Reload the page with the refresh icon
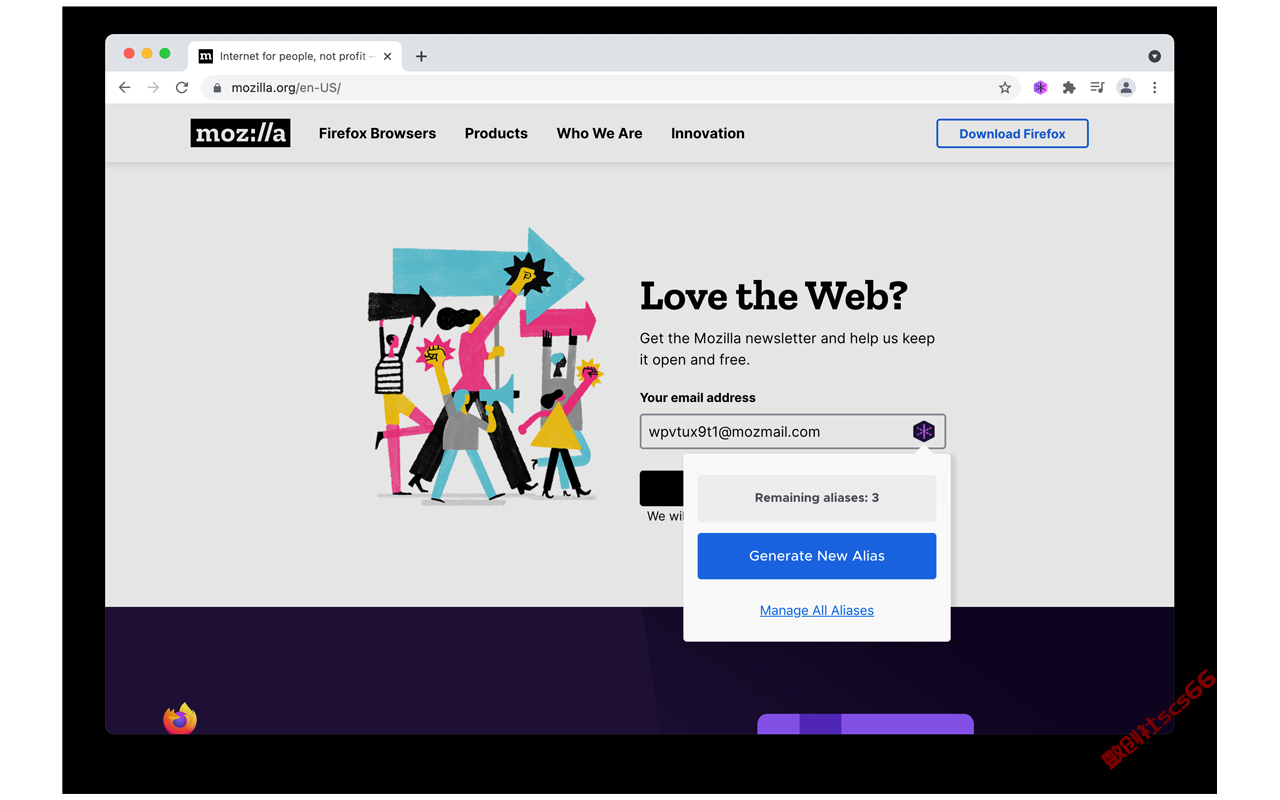1280x800 pixels. (x=182, y=88)
